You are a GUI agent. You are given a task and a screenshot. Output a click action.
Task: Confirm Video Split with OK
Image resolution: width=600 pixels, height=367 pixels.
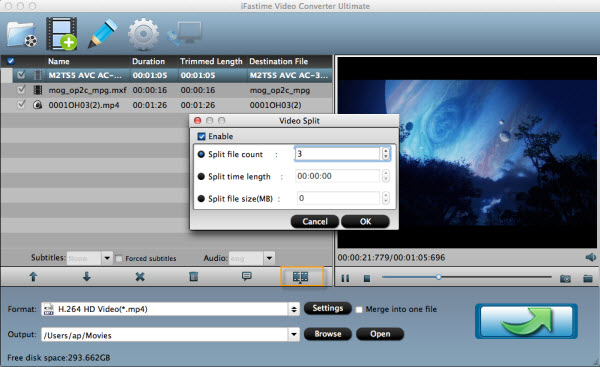(x=365, y=222)
